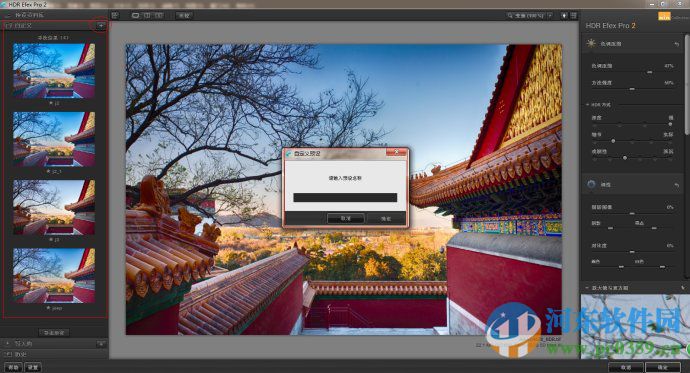Click the preset name input field in dialog
Screen dimensions: 690x373
345,197
